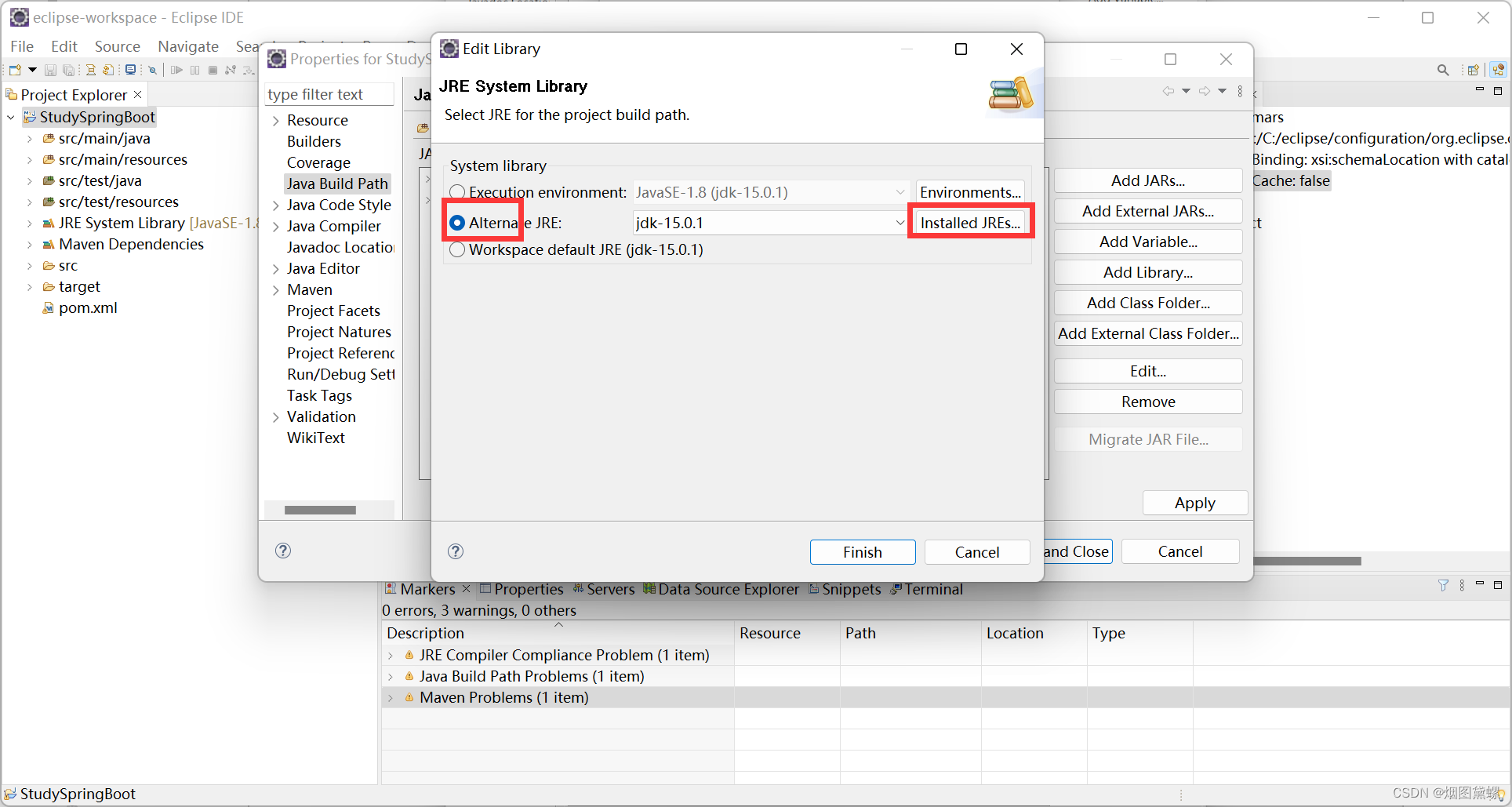
Task: Click the Save toolbar icon
Action: coord(50,70)
